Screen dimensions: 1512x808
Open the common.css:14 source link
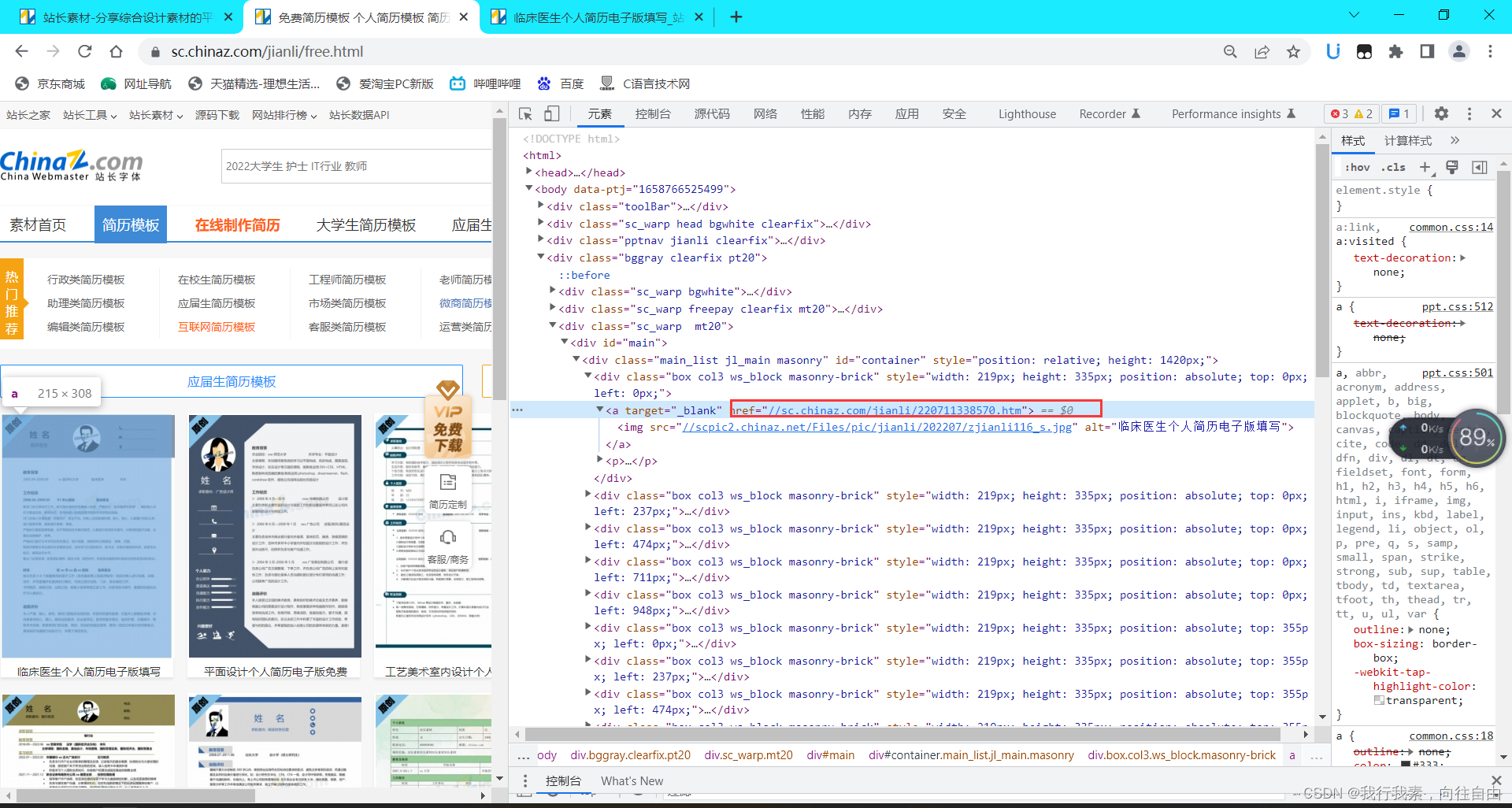click(1451, 227)
